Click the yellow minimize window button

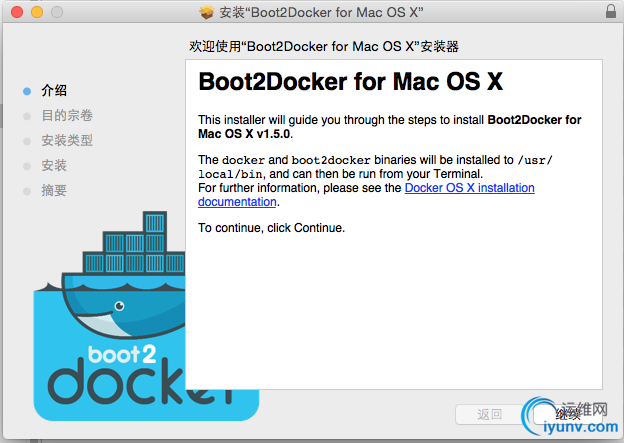coord(37,12)
